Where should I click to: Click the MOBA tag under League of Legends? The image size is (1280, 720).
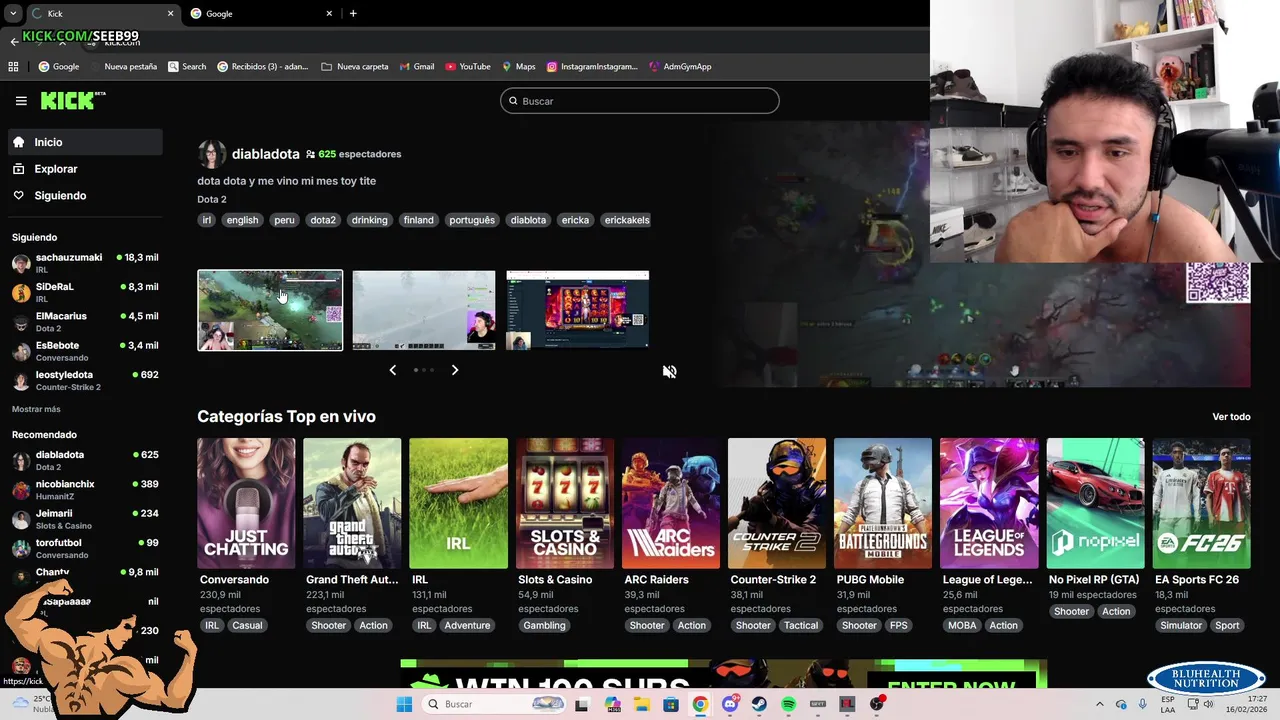[x=962, y=626]
